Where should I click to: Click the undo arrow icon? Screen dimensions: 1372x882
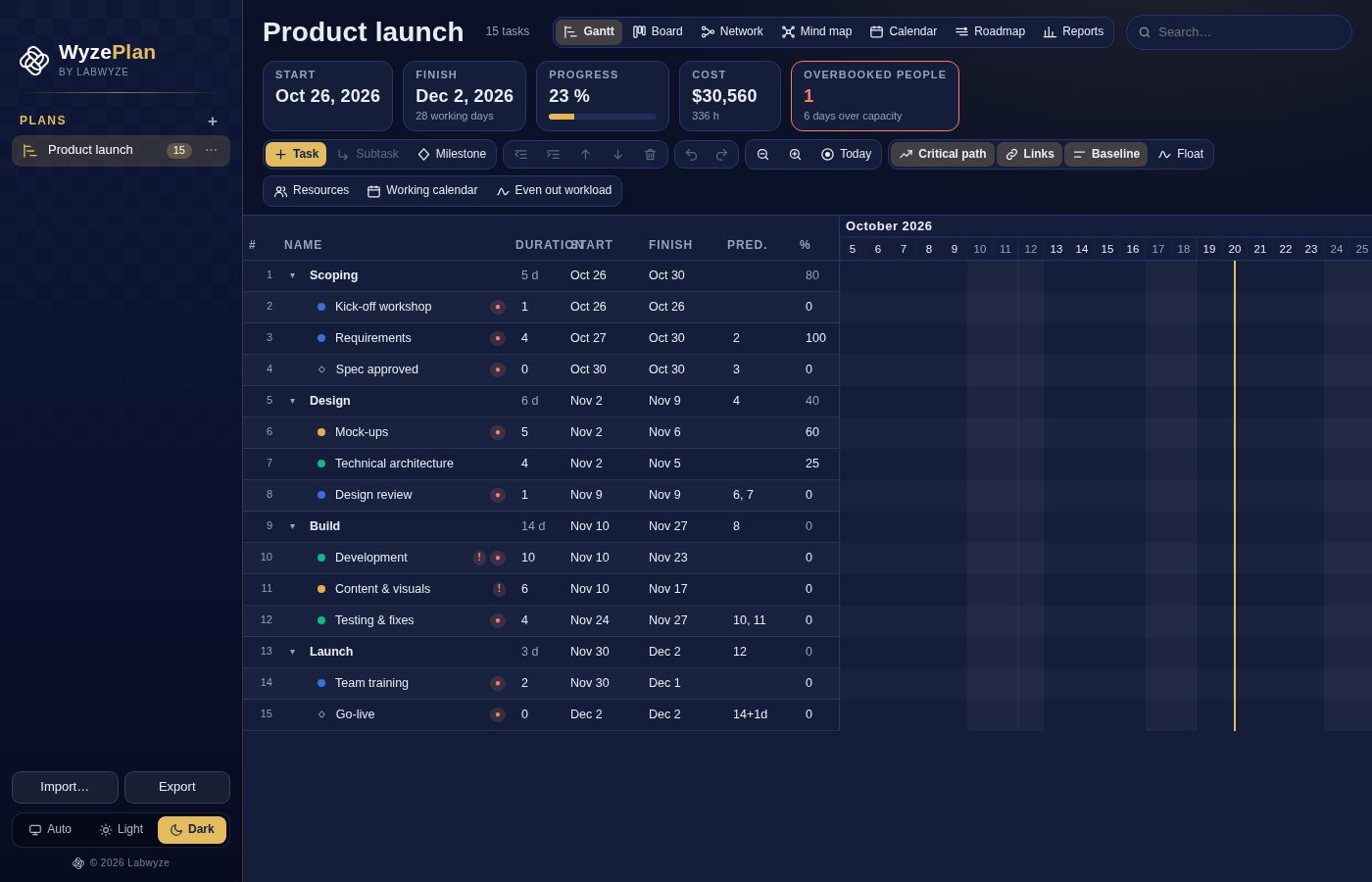[691, 155]
